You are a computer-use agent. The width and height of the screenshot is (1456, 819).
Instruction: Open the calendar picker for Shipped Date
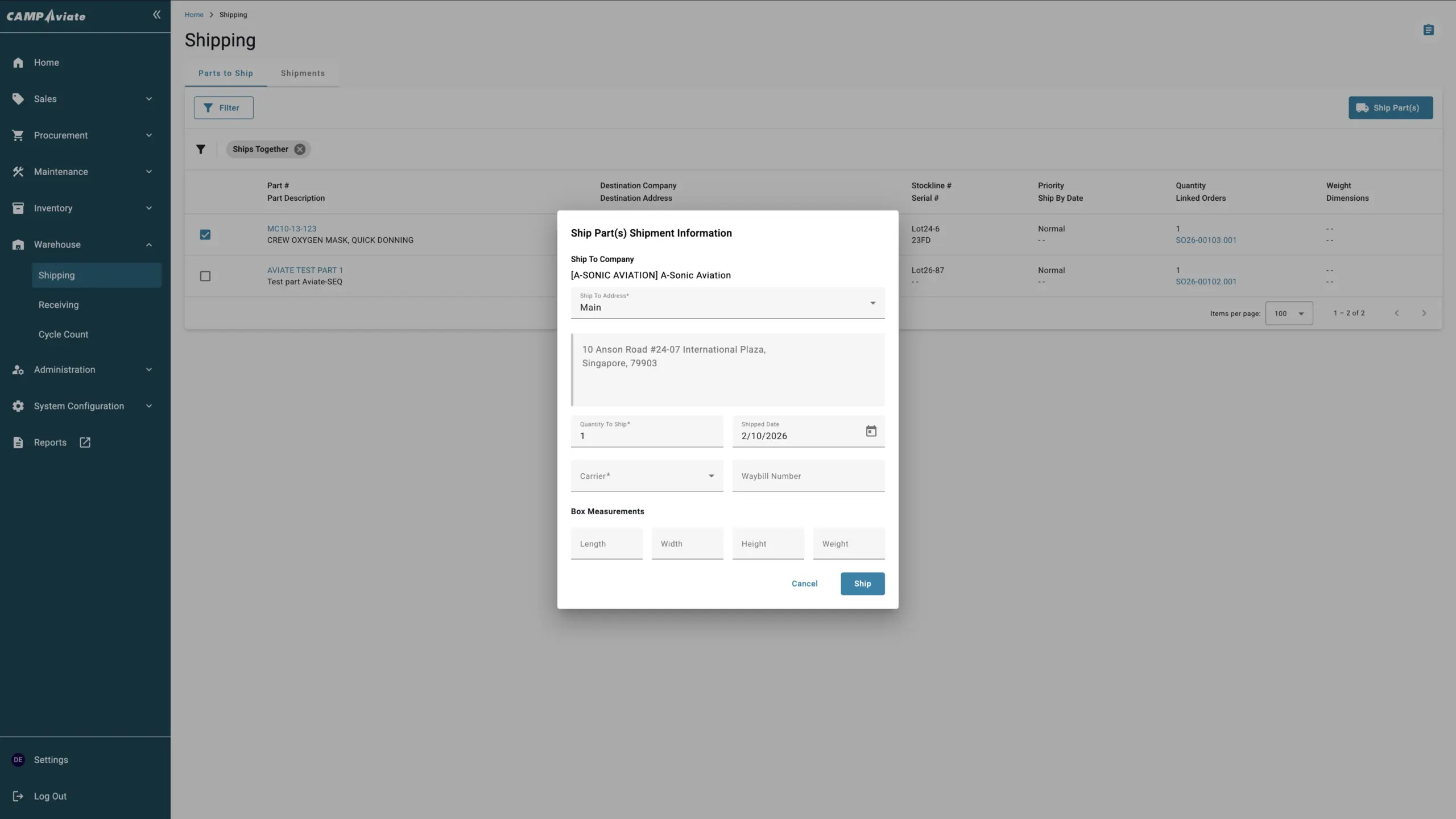(x=871, y=431)
